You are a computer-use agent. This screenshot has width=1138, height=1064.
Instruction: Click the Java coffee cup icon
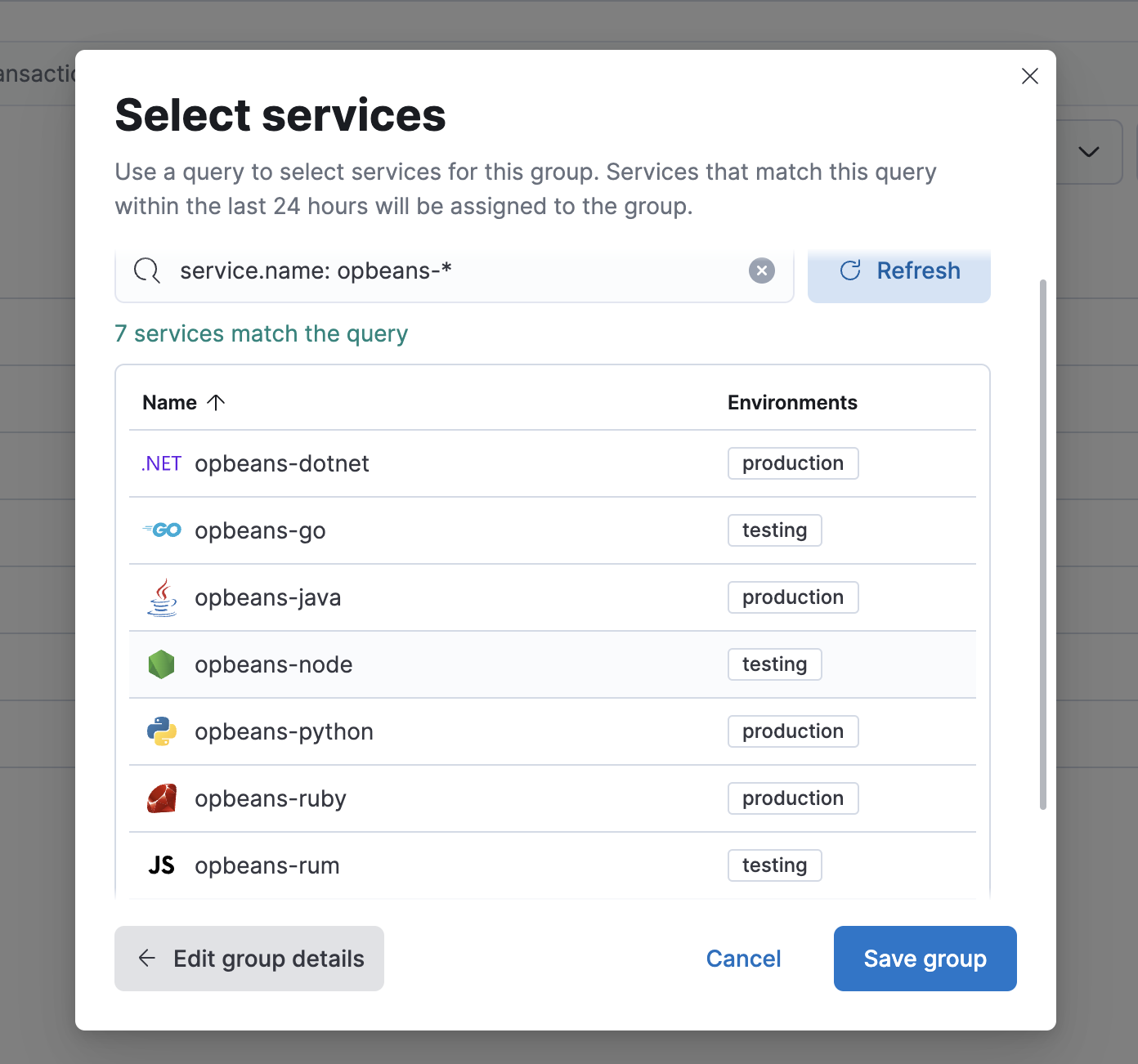(161, 597)
